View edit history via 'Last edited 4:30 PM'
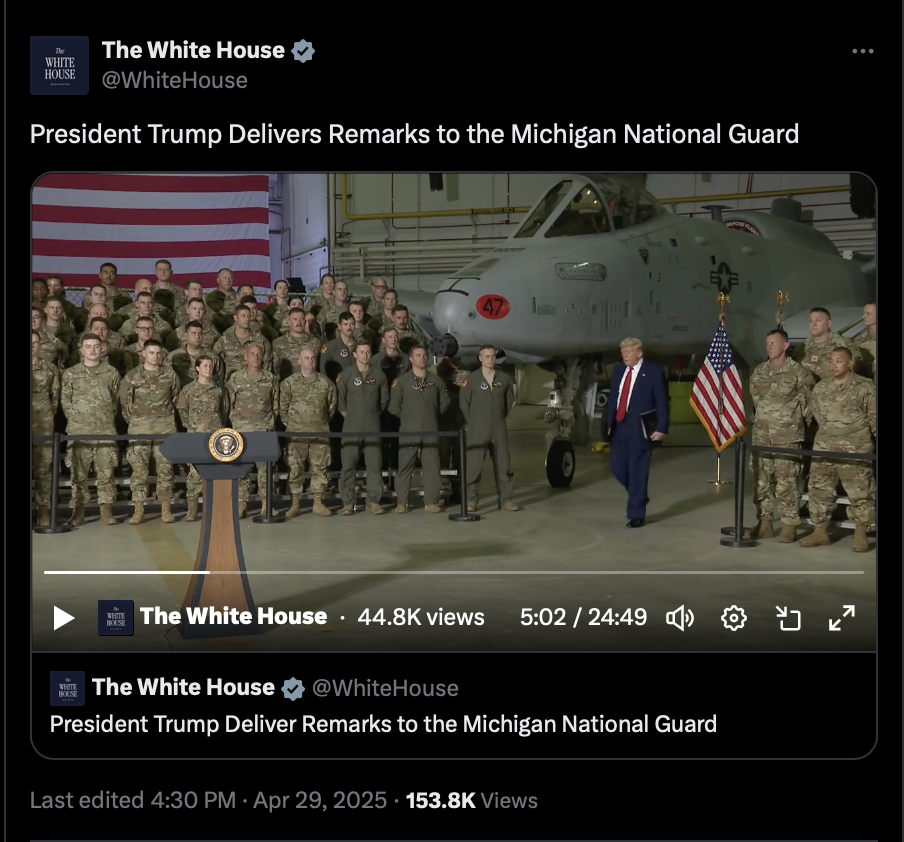Screen dimensions: 904x842 (133, 800)
